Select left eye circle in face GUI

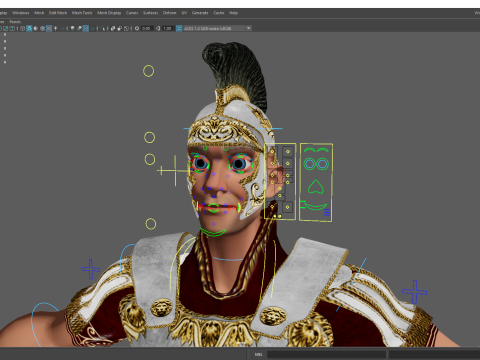310,164
